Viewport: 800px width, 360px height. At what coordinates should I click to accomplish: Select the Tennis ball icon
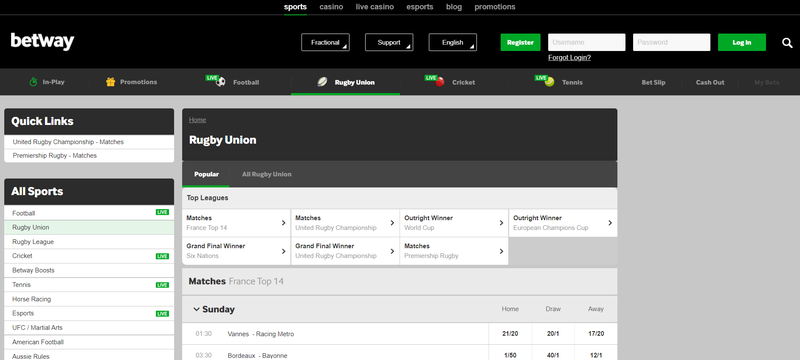[x=549, y=82]
